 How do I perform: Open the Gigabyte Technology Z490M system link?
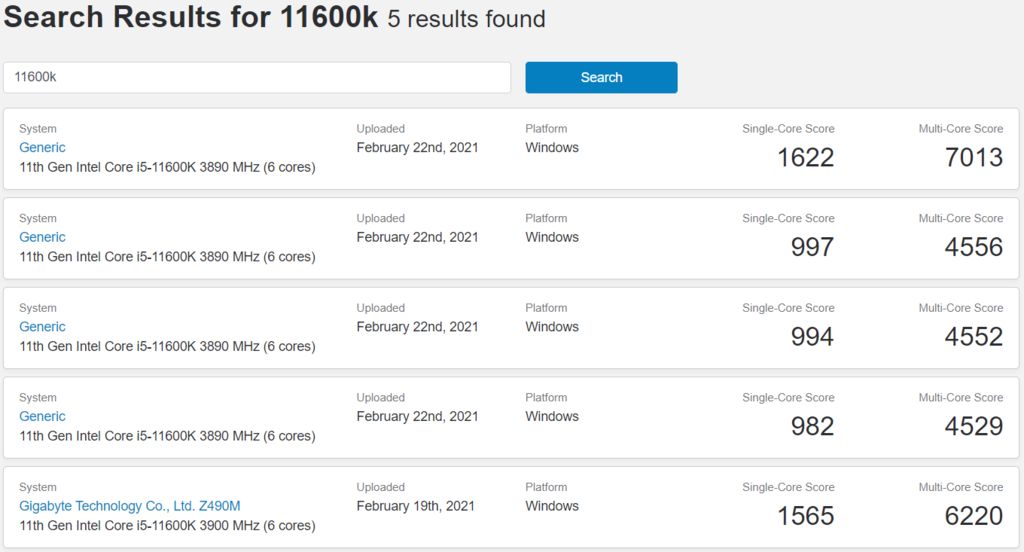tap(130, 506)
